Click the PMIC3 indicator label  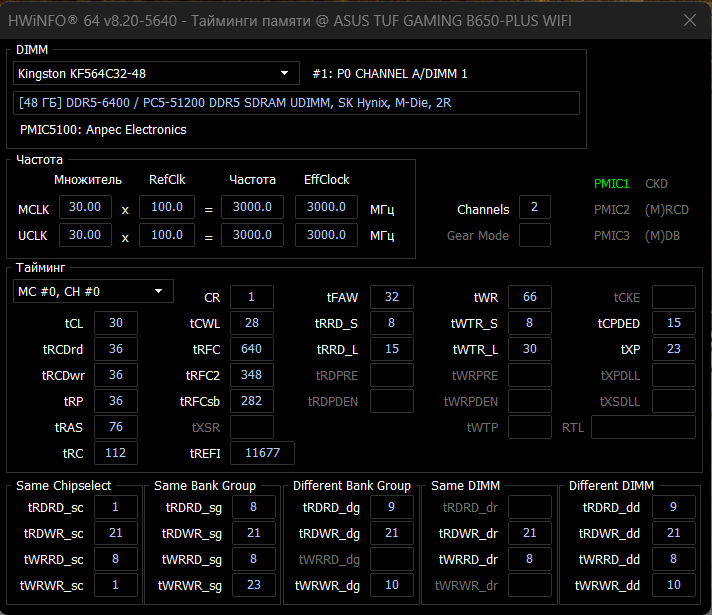pos(612,235)
